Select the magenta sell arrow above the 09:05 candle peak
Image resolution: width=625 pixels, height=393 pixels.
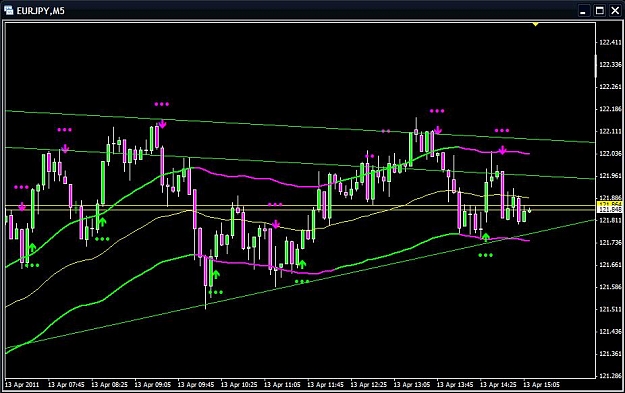tap(162, 124)
